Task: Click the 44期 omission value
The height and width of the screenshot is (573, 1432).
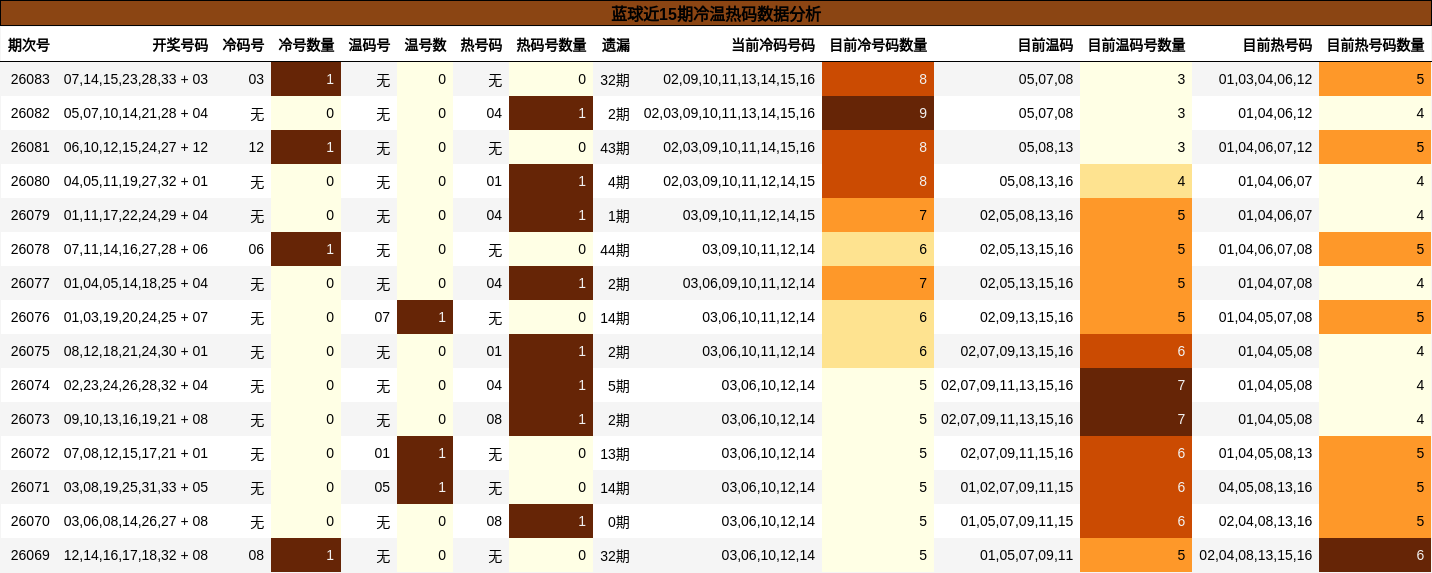Action: pyautogui.click(x=615, y=249)
